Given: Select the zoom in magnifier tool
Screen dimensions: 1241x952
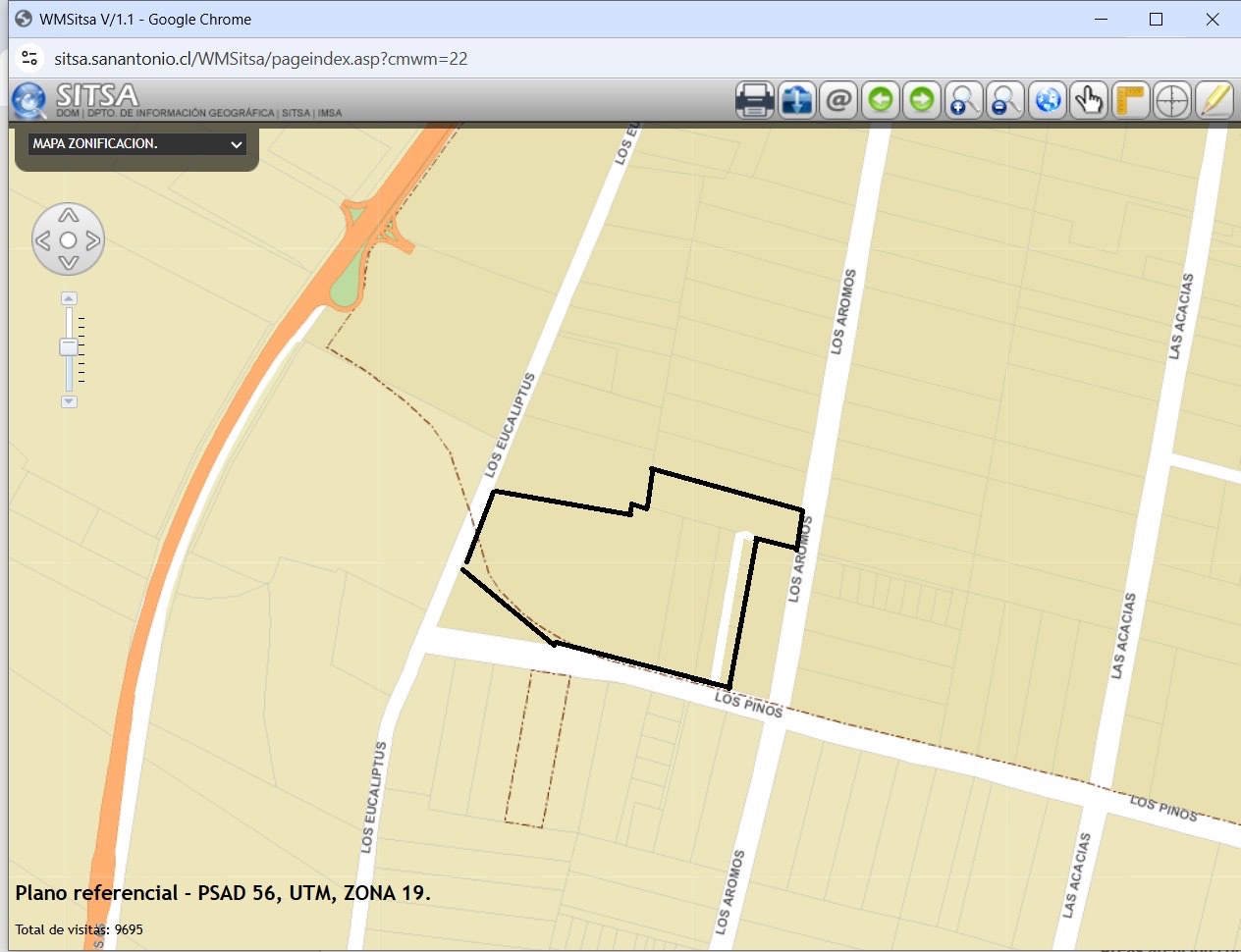Looking at the screenshot, I should (964, 100).
